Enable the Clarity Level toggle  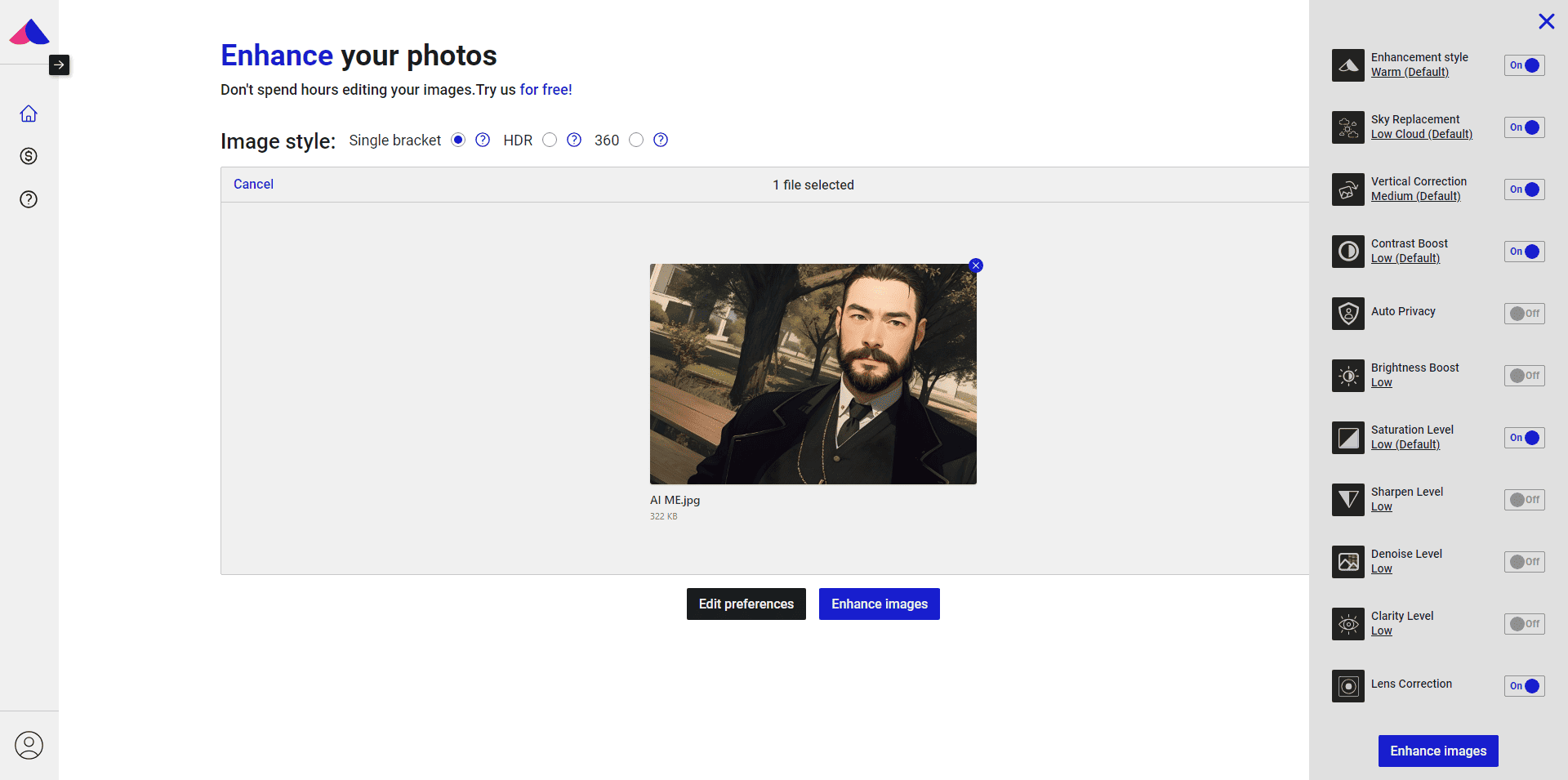(1524, 624)
